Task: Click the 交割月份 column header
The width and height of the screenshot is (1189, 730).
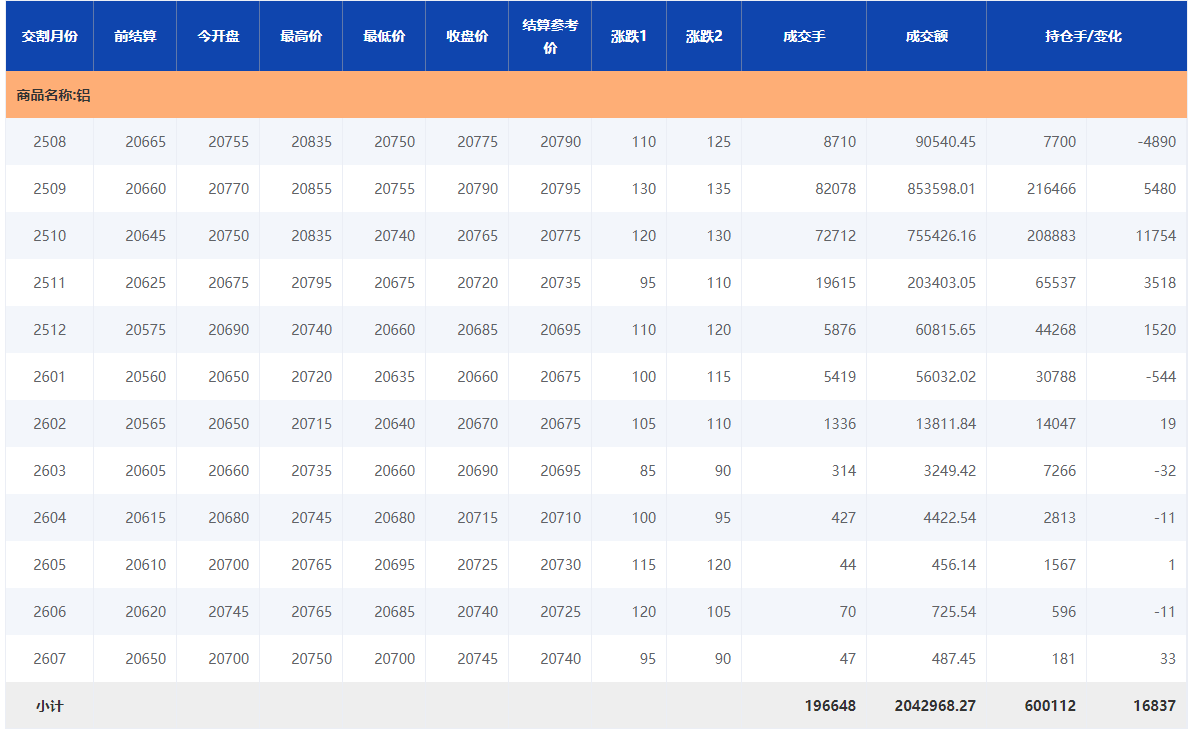Action: (x=49, y=36)
